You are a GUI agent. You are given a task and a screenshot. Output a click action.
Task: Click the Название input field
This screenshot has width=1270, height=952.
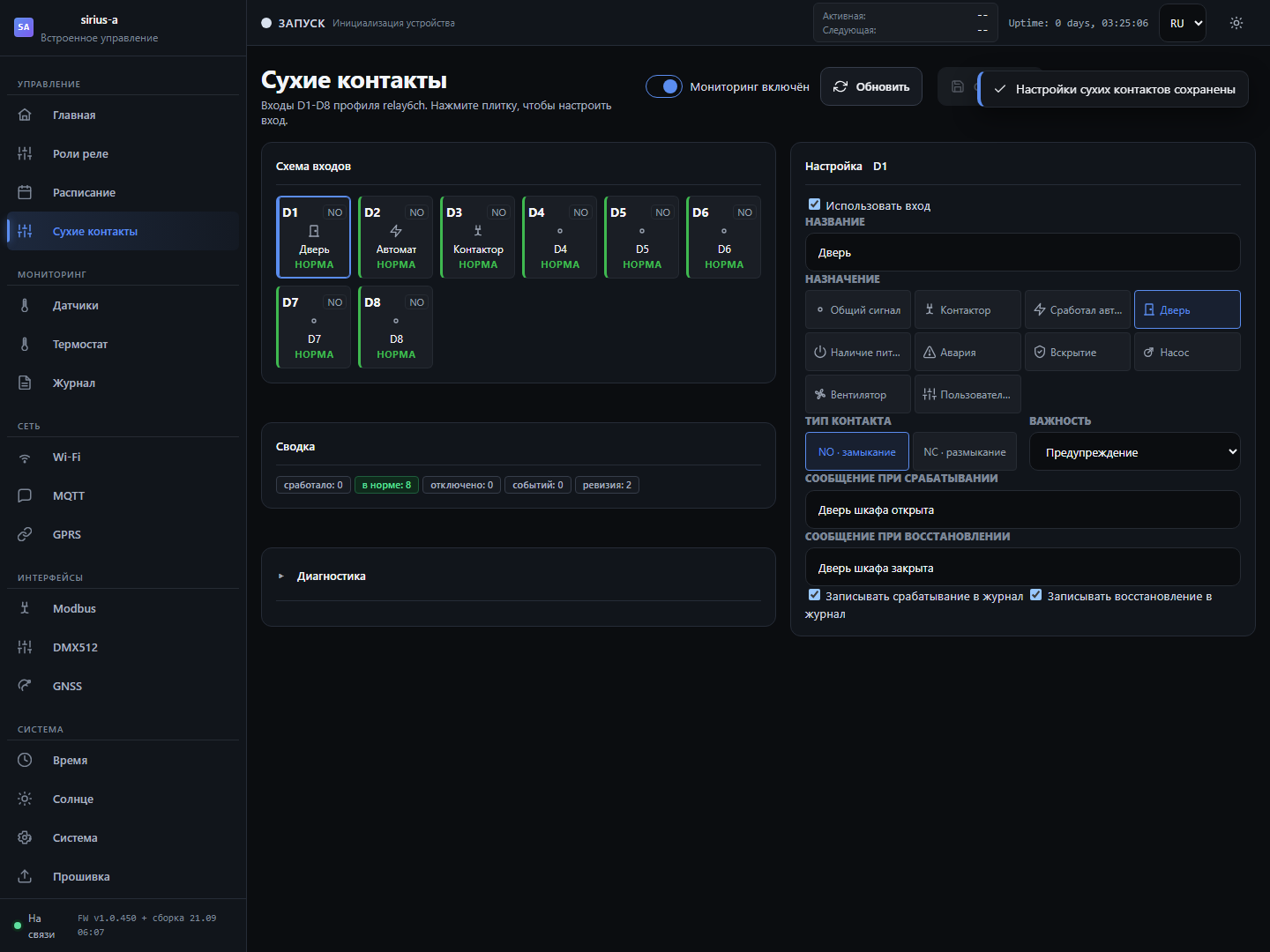point(1023,252)
